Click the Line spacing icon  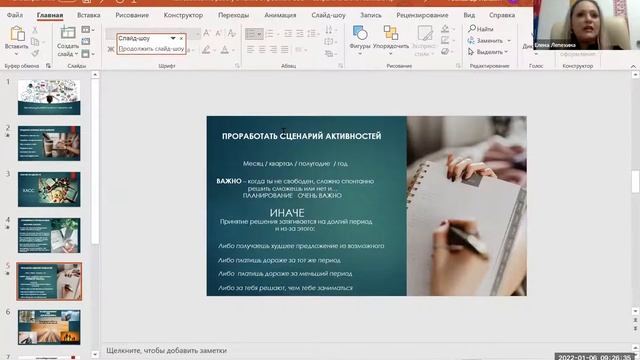pos(312,34)
